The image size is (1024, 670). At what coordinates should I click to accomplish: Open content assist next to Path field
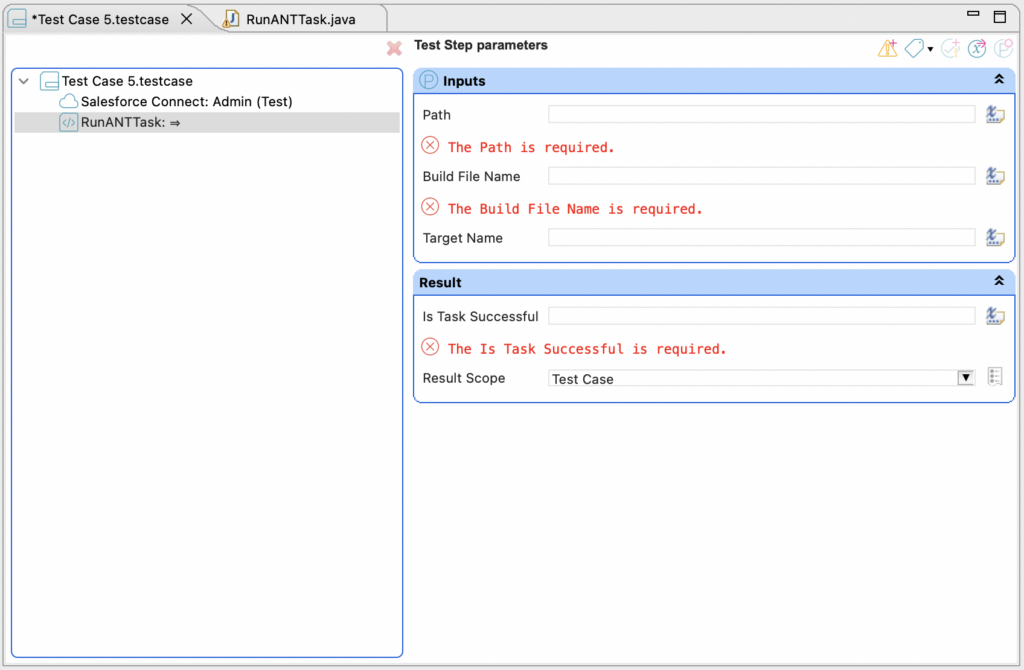(x=995, y=113)
